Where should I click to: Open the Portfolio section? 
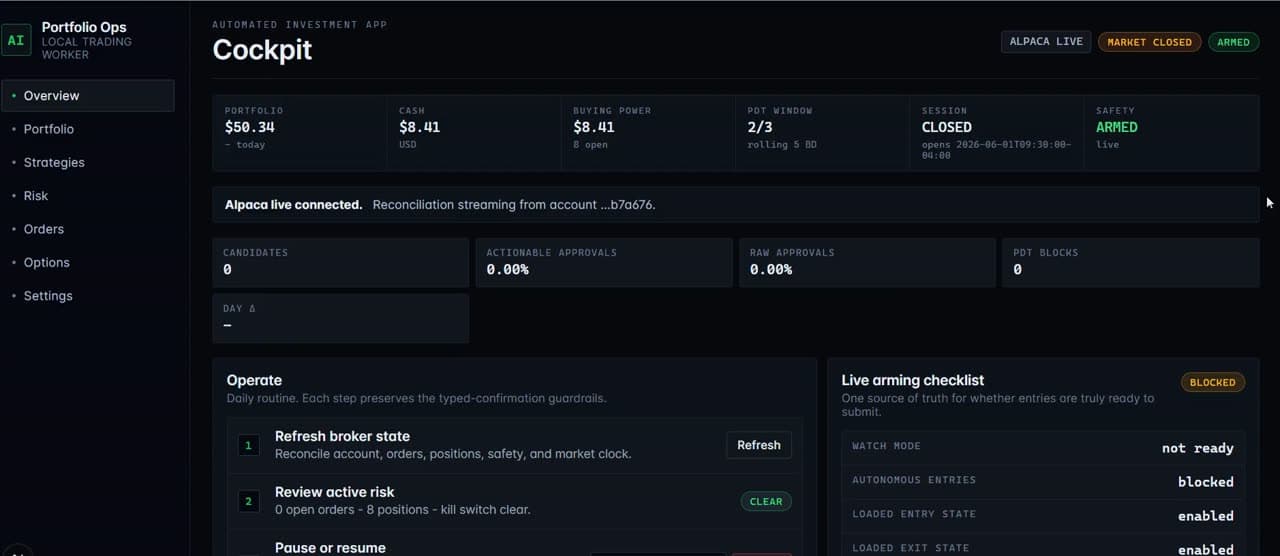point(88,129)
